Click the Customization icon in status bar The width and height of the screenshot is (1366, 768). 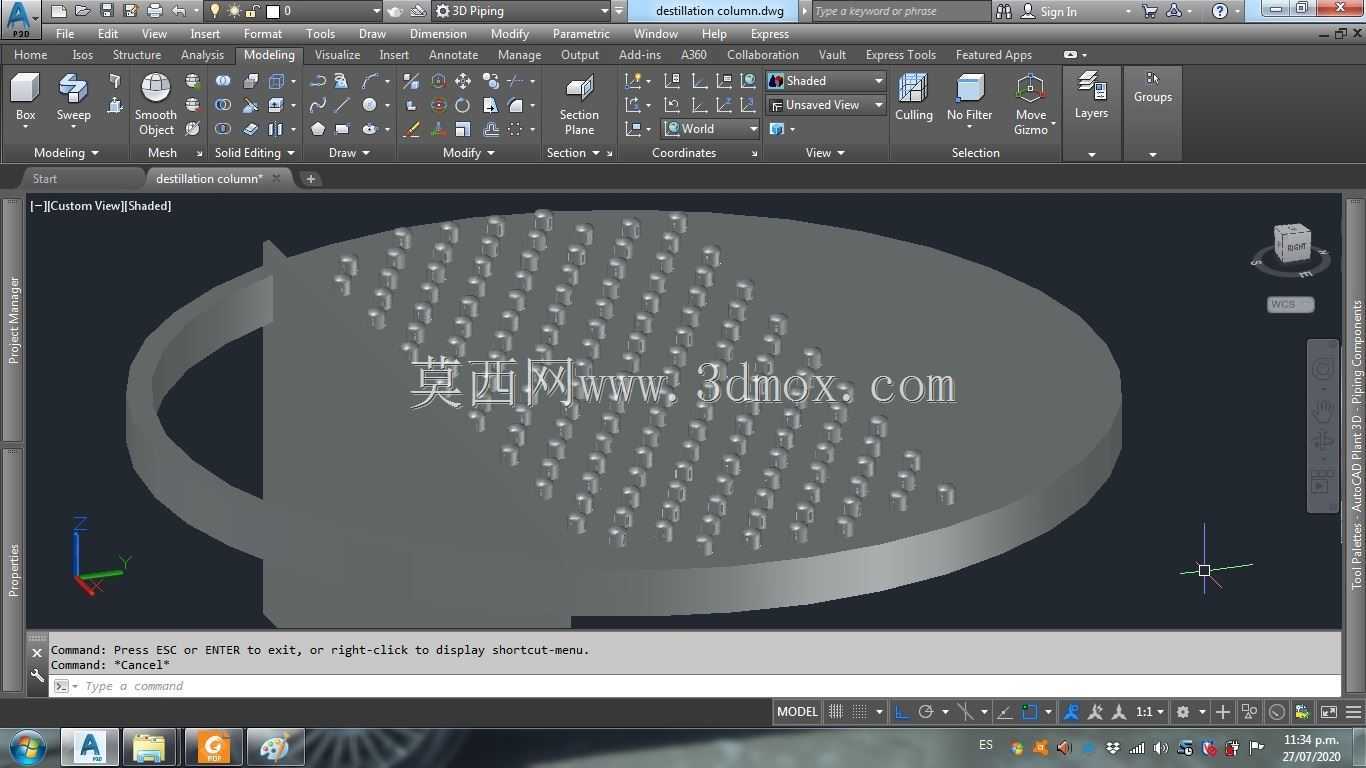1353,712
